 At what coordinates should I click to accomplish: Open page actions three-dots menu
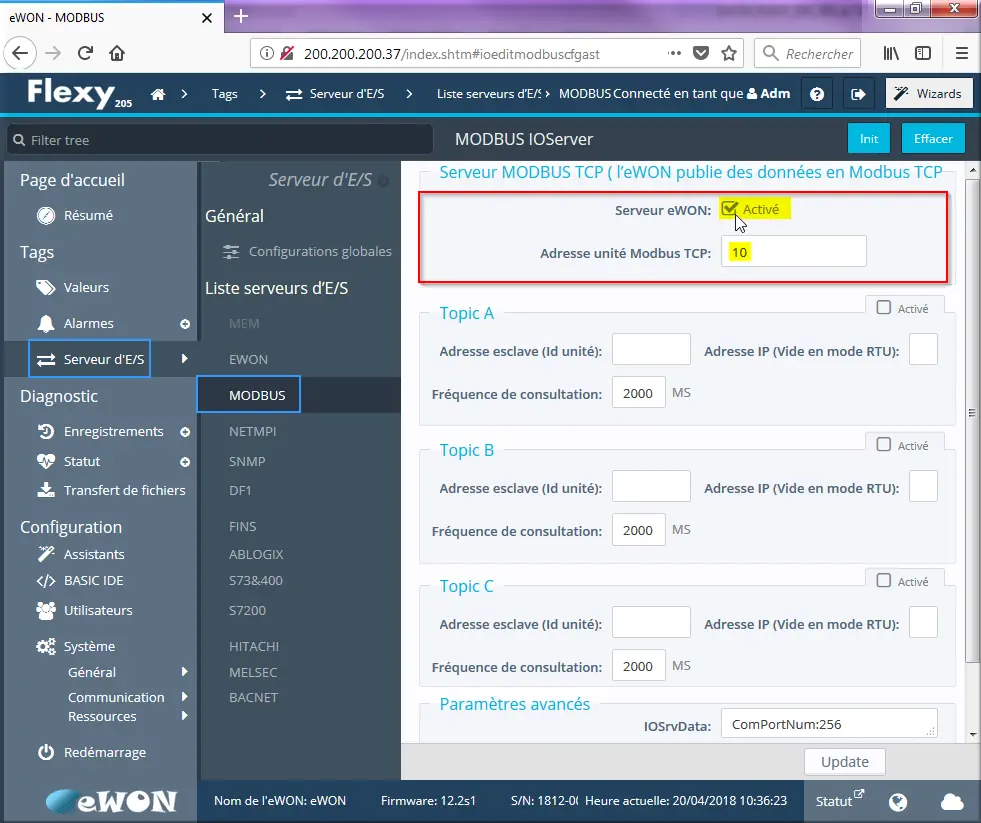click(674, 53)
